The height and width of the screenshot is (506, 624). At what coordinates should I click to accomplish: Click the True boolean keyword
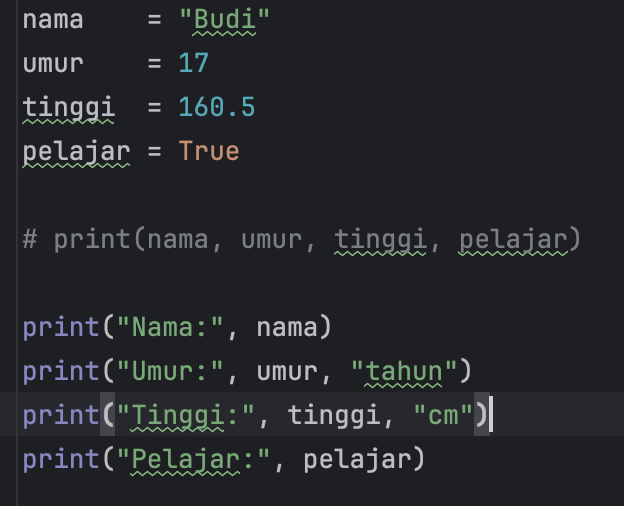(209, 151)
